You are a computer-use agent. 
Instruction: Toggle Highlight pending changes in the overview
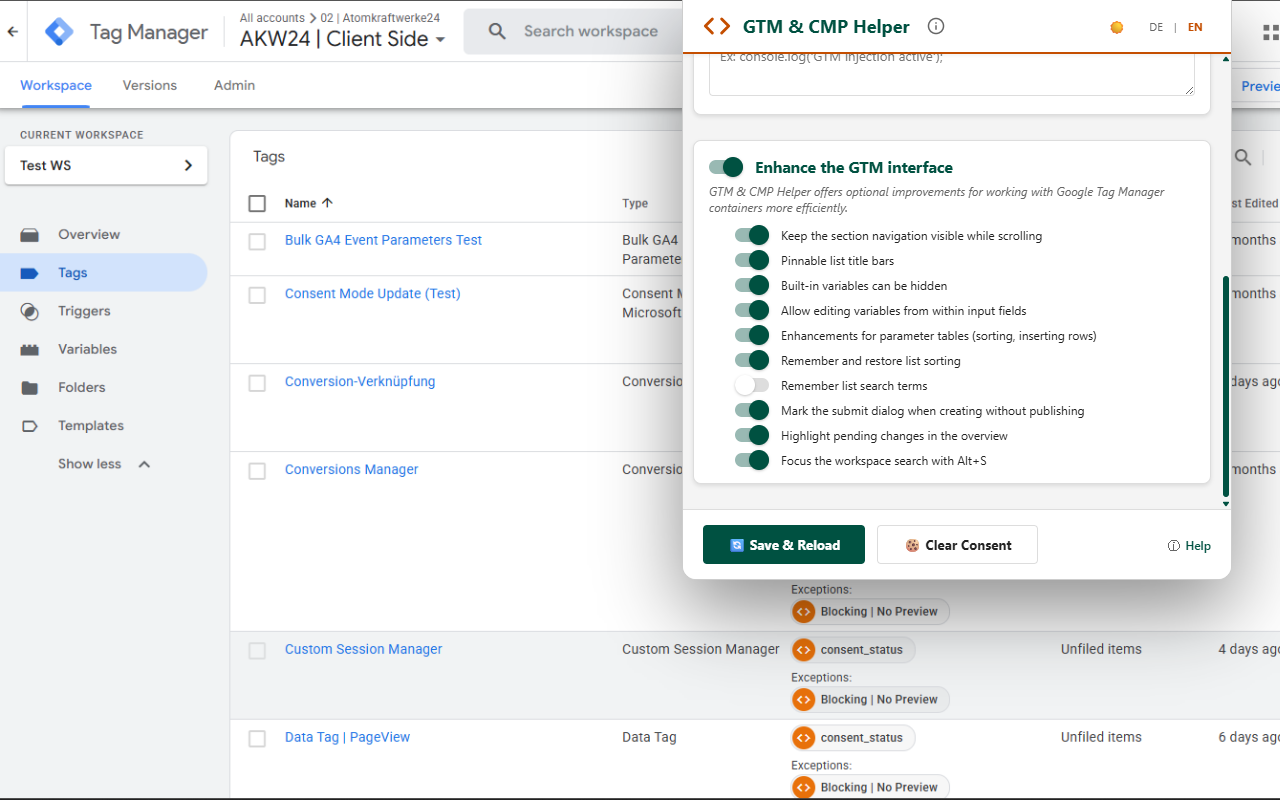[x=752, y=435]
